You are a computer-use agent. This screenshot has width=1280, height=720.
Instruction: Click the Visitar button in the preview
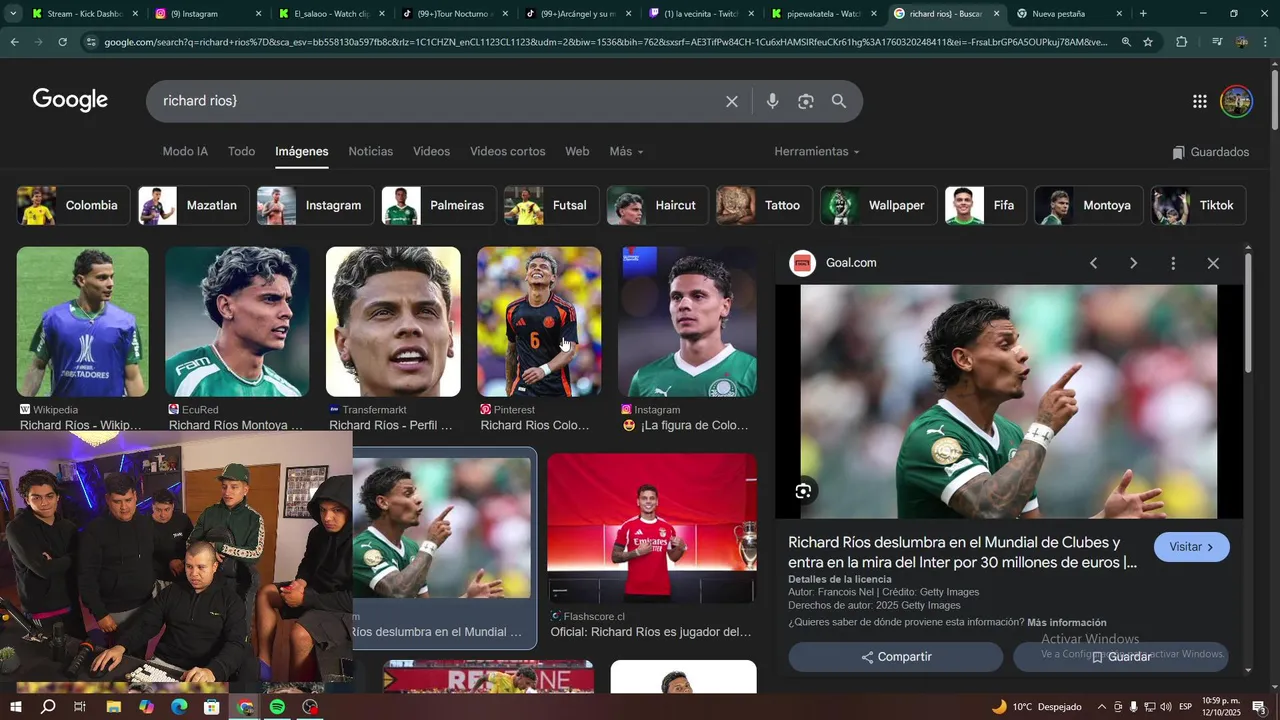pos(1191,547)
